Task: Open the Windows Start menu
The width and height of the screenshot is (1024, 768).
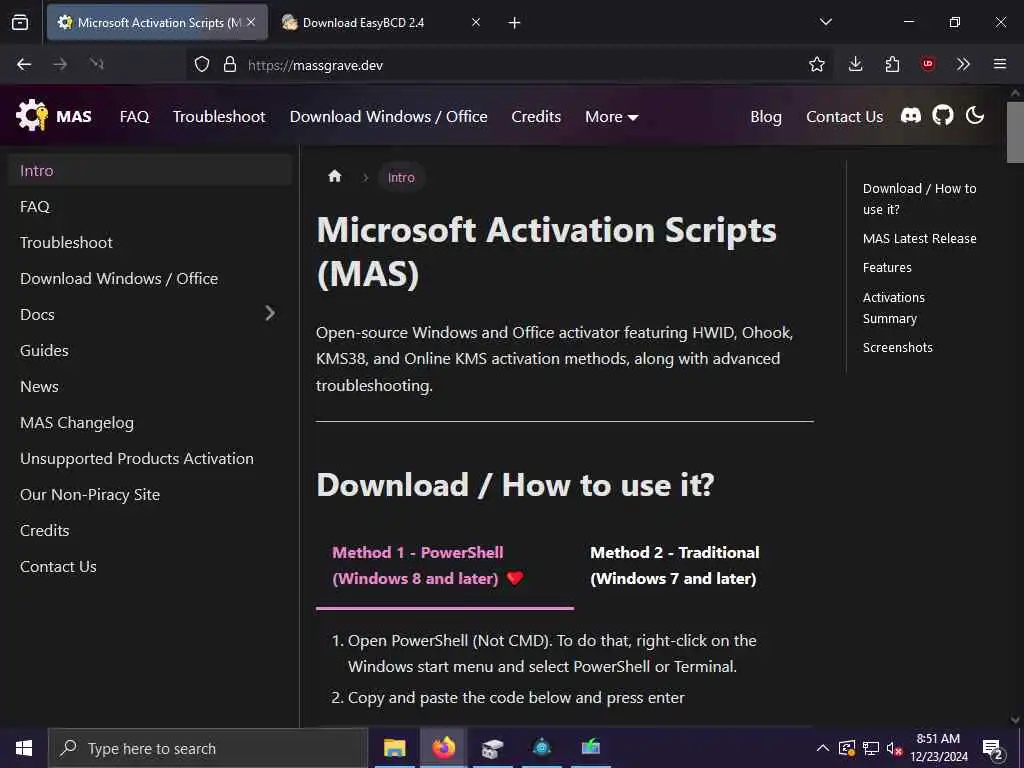Action: tap(24, 748)
